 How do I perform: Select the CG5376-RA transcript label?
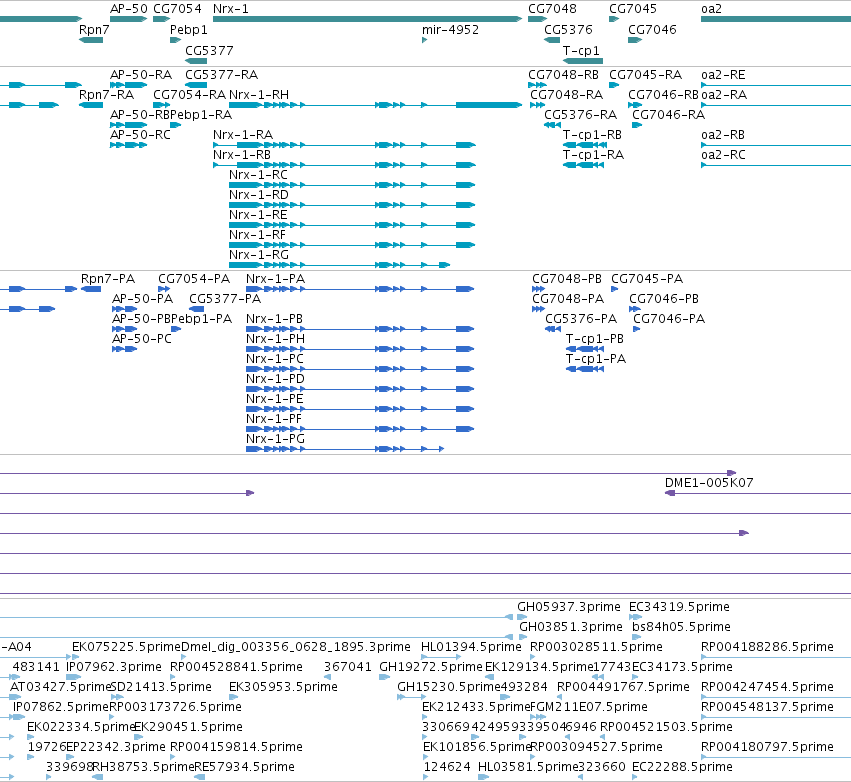coord(581,115)
